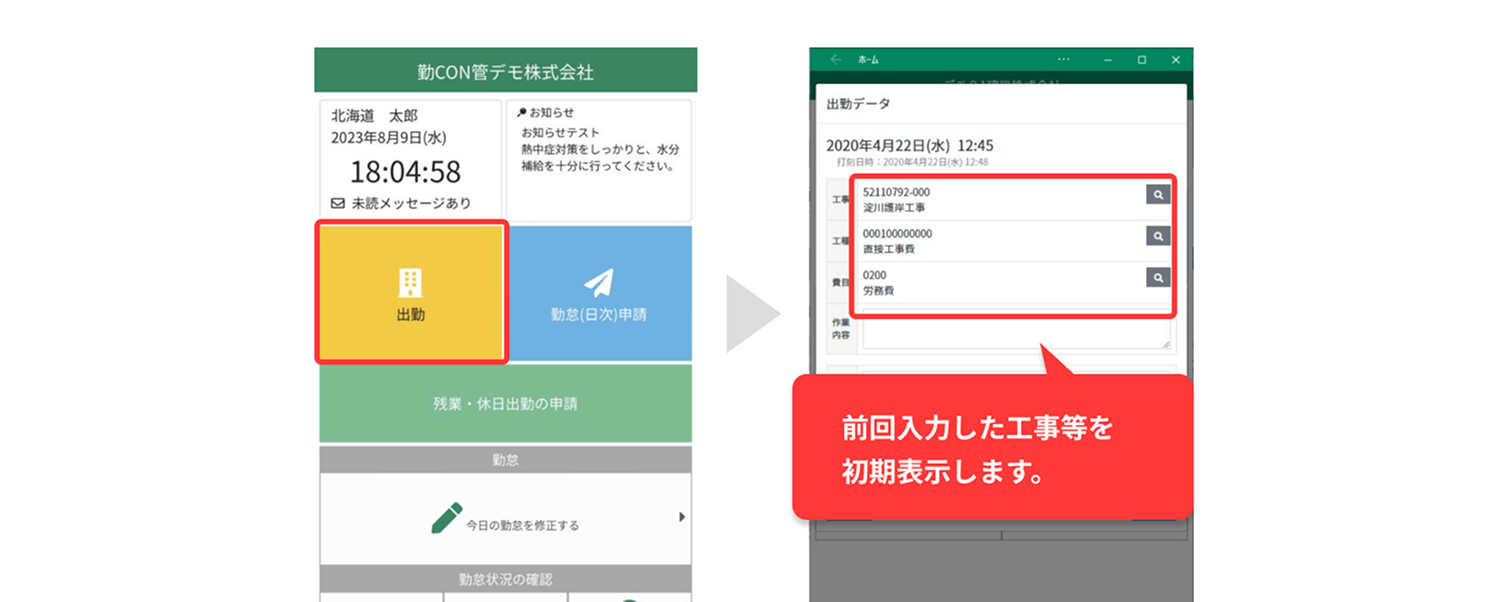The image size is (1508, 602).
Task: Click the 000100000000 直接工事費 field
Action: [x=1001, y=241]
